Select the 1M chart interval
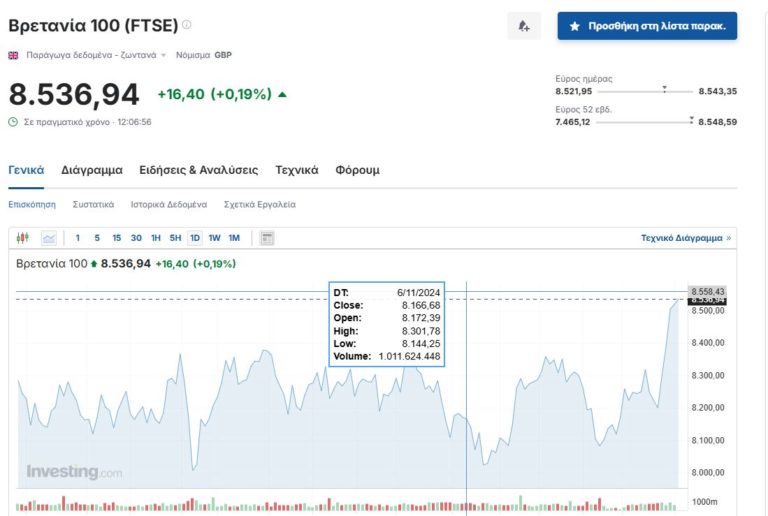This screenshot has width=768, height=516. tap(234, 238)
